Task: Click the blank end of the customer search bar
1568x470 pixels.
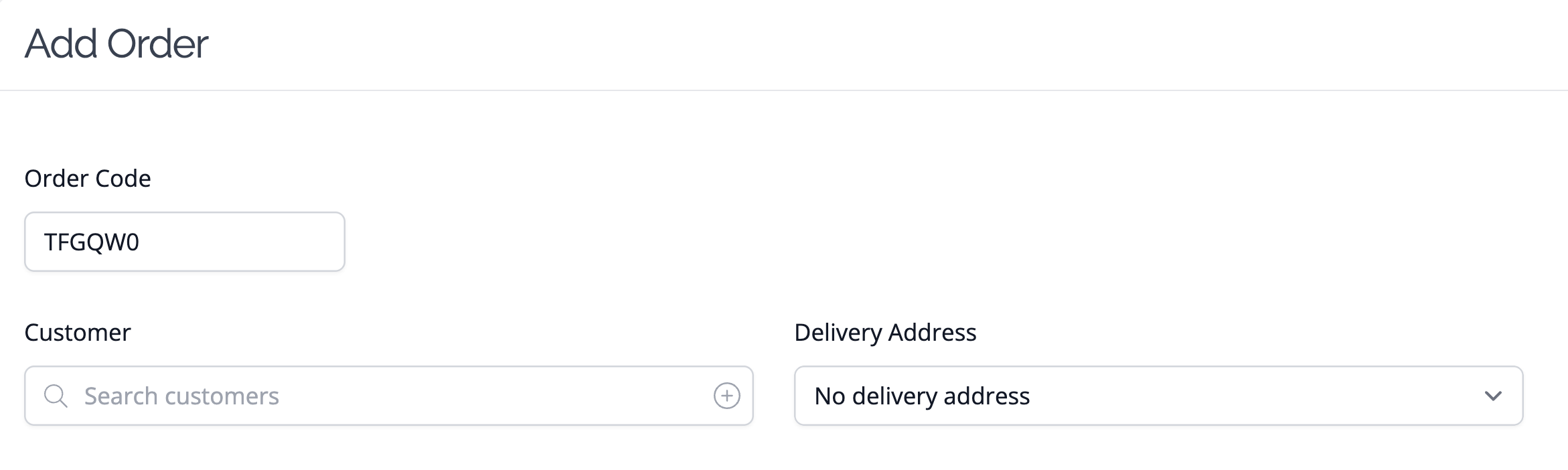Action: click(x=495, y=396)
